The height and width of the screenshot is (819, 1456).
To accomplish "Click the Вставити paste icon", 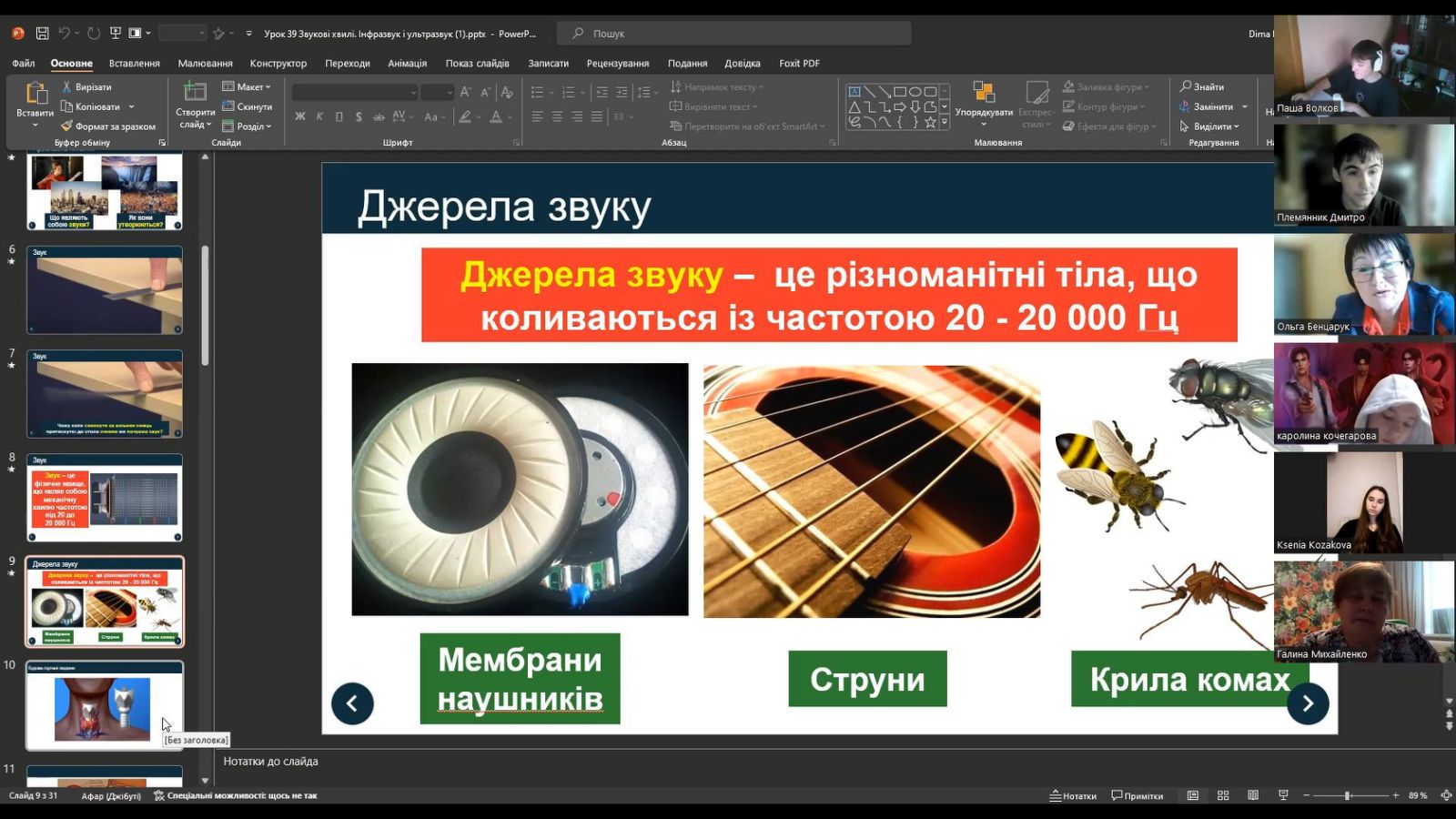I will 35,94.
